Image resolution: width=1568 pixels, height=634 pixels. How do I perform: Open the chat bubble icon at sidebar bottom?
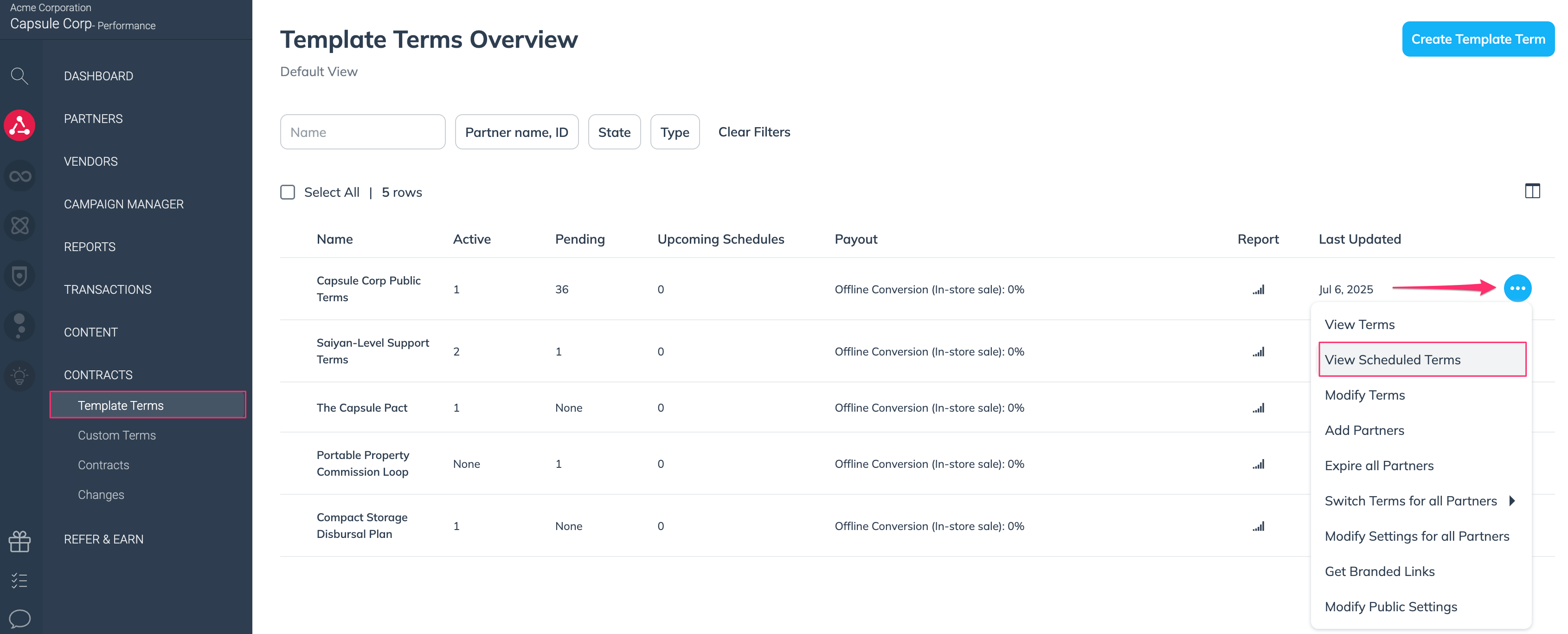click(19, 618)
